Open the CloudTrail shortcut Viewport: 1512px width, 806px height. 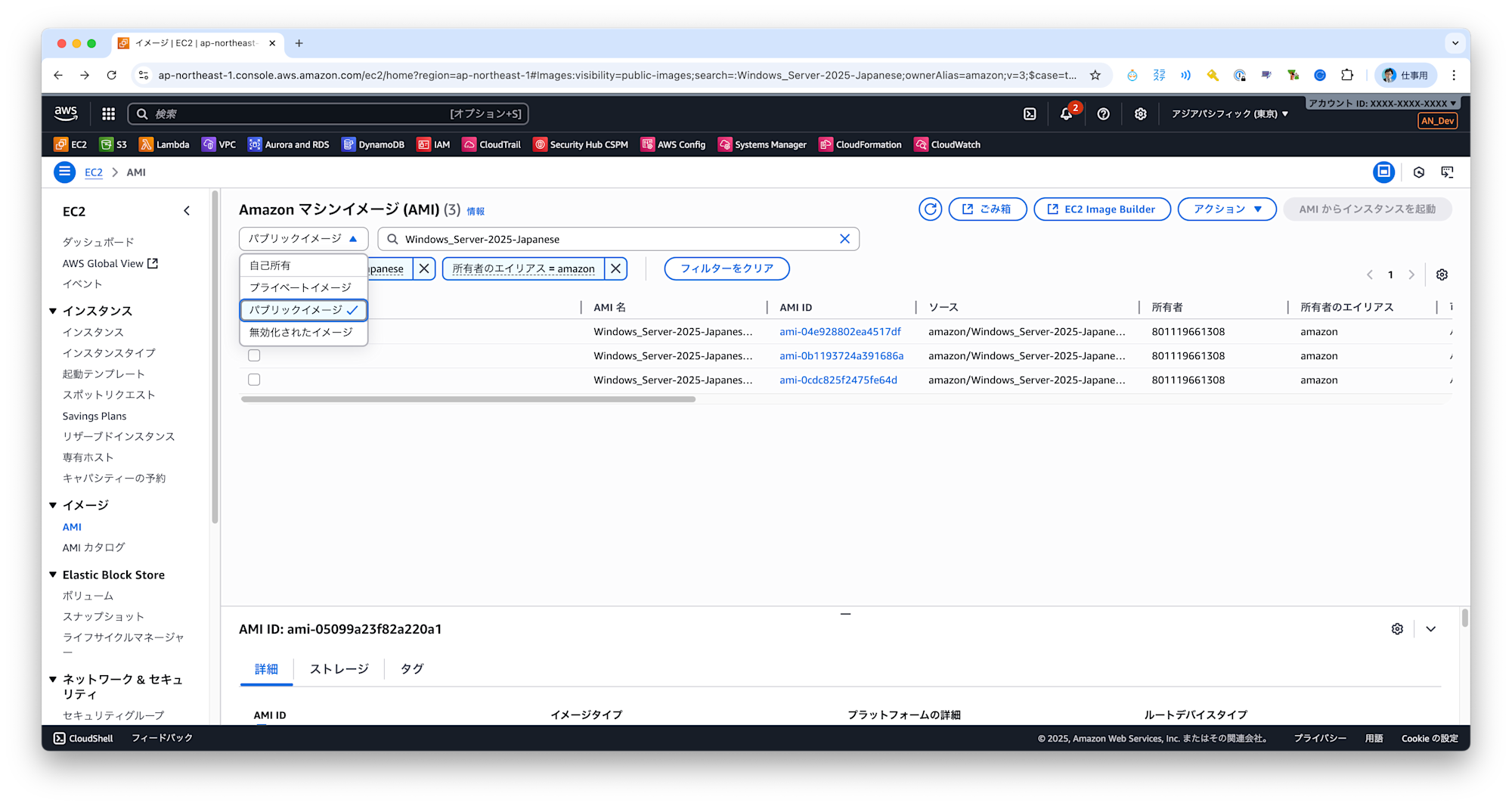tap(491, 144)
